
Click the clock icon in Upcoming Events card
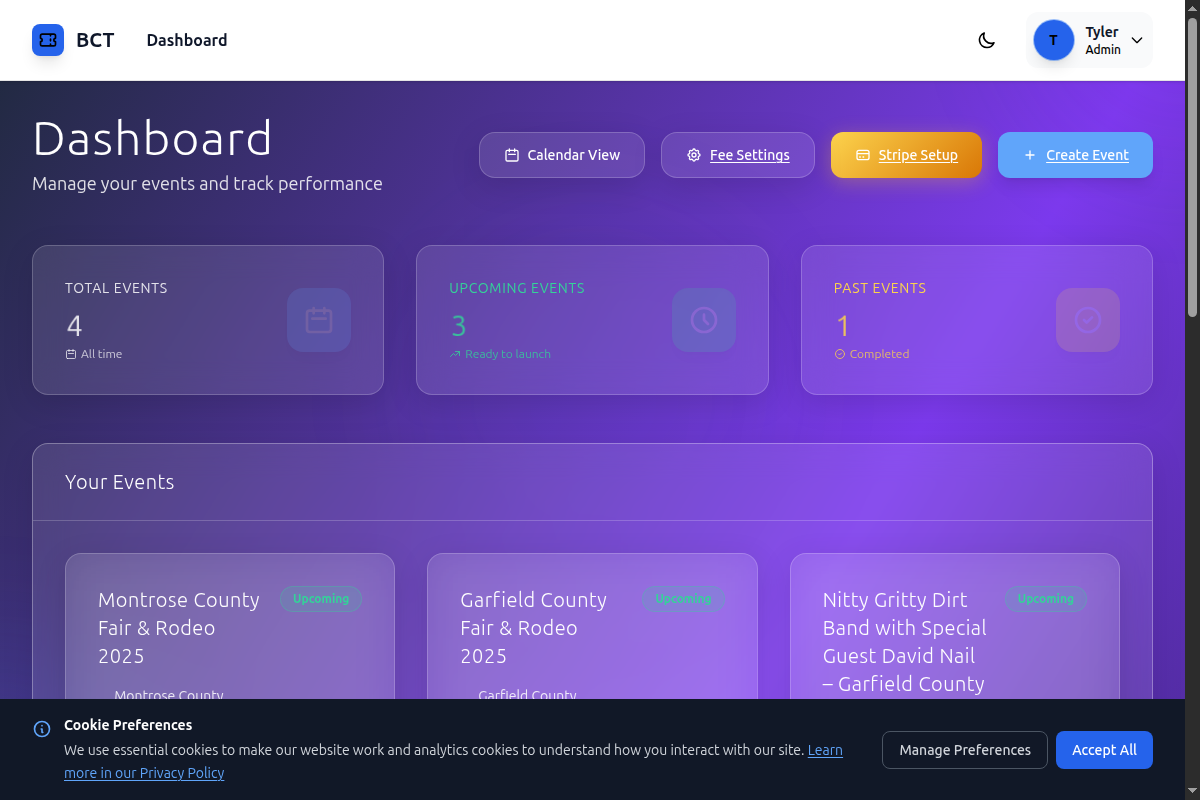[704, 320]
